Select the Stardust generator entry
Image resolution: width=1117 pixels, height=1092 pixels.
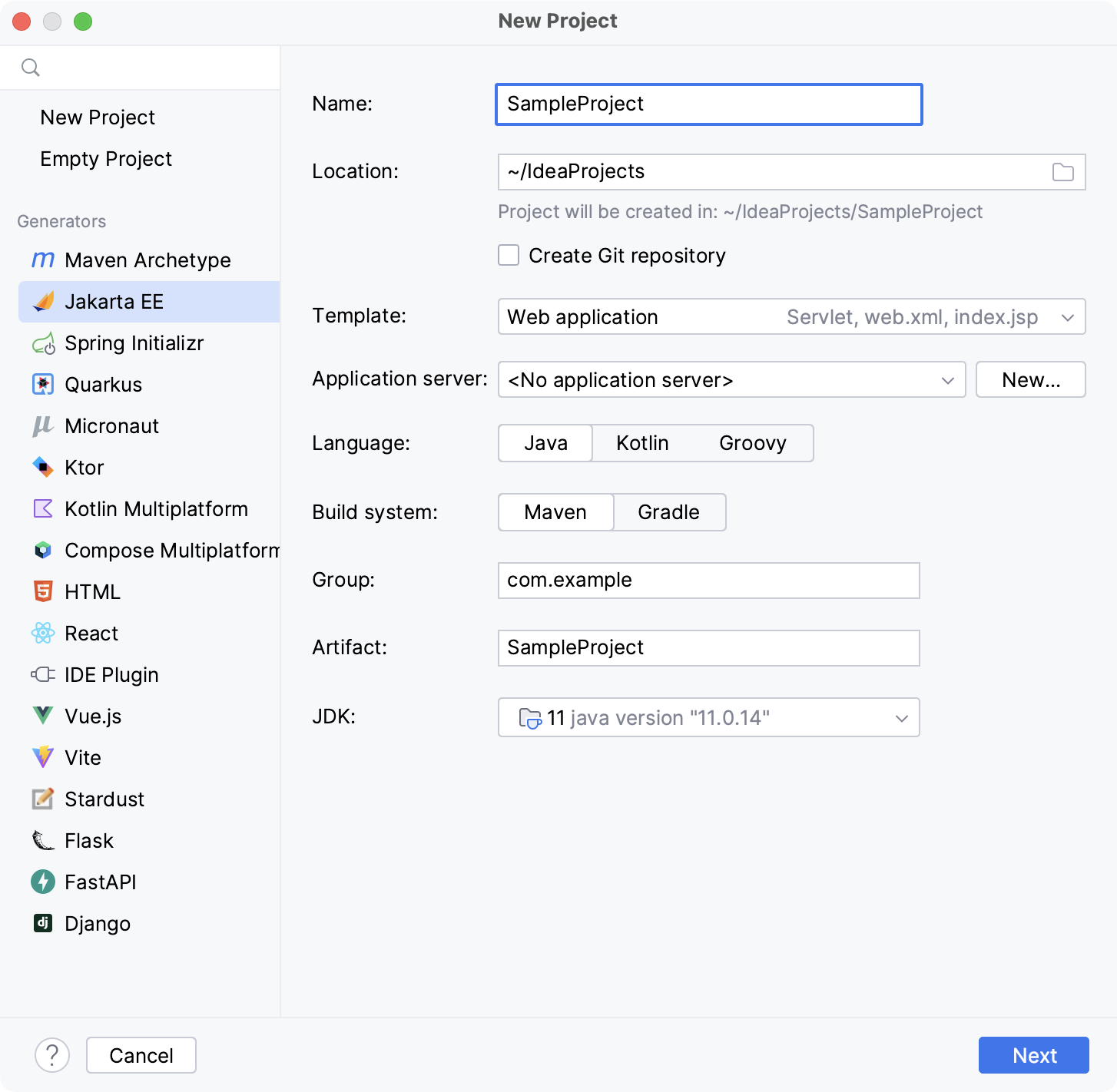click(149, 799)
